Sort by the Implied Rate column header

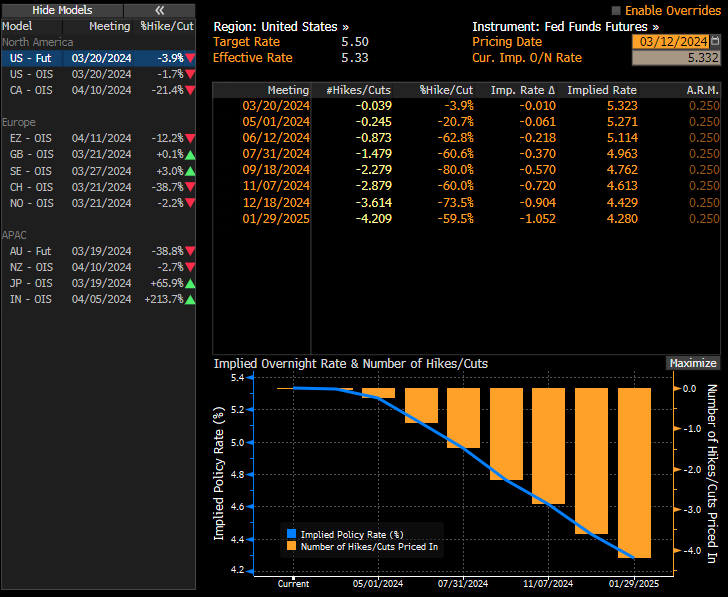[x=601, y=90]
